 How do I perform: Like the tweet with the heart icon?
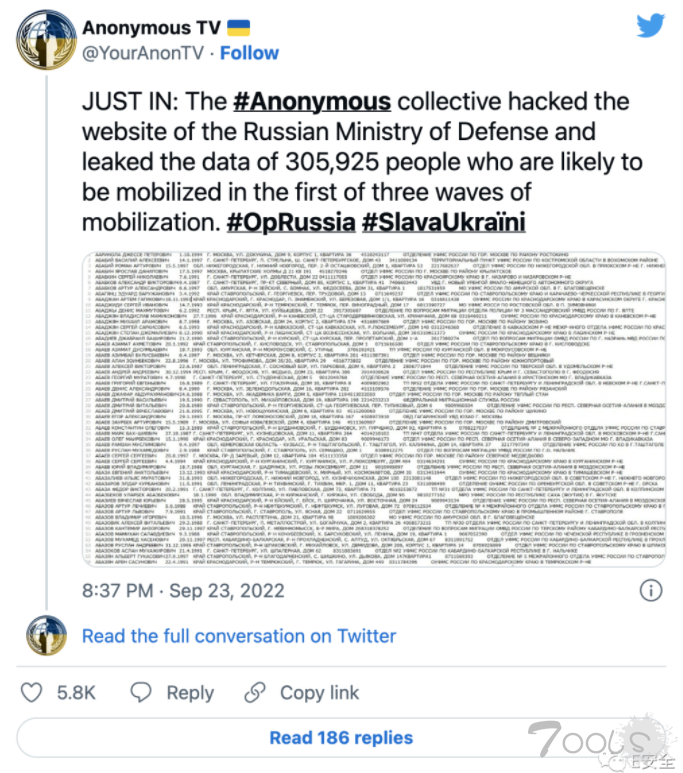33,692
